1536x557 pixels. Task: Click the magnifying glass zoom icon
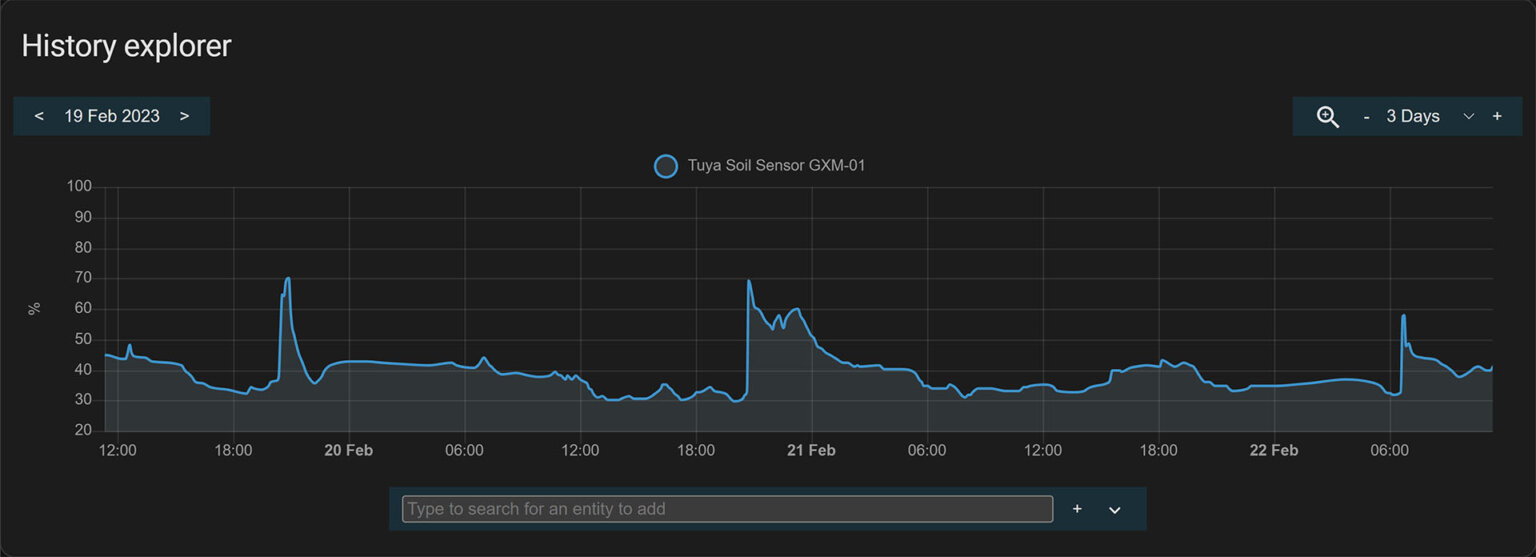[1327, 116]
